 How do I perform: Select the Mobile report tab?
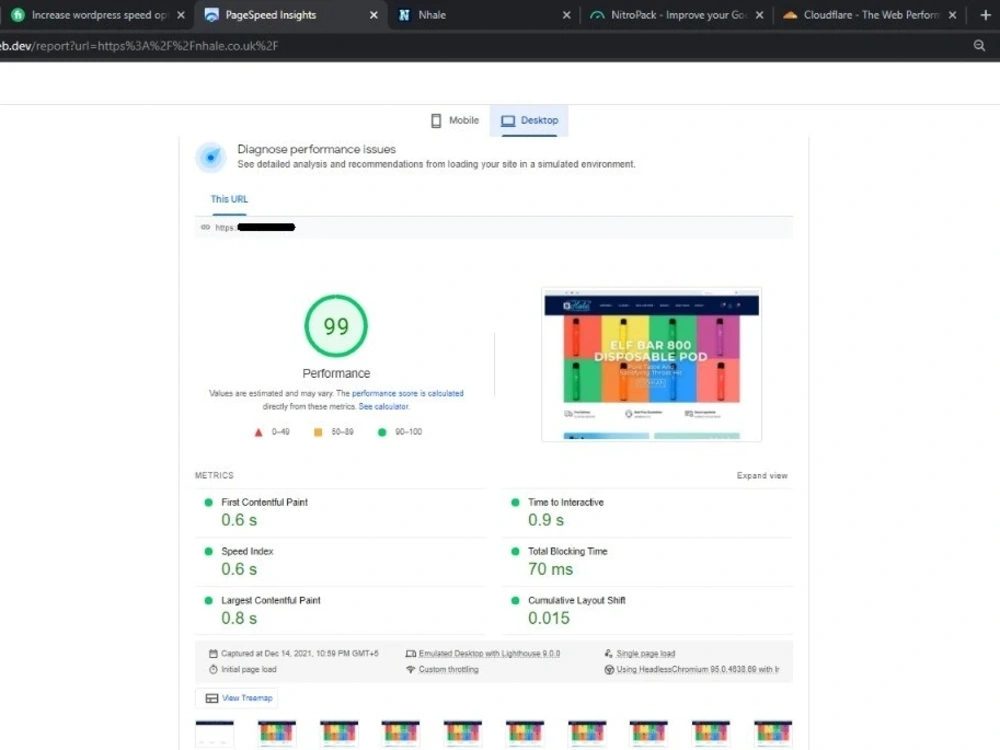(x=455, y=121)
